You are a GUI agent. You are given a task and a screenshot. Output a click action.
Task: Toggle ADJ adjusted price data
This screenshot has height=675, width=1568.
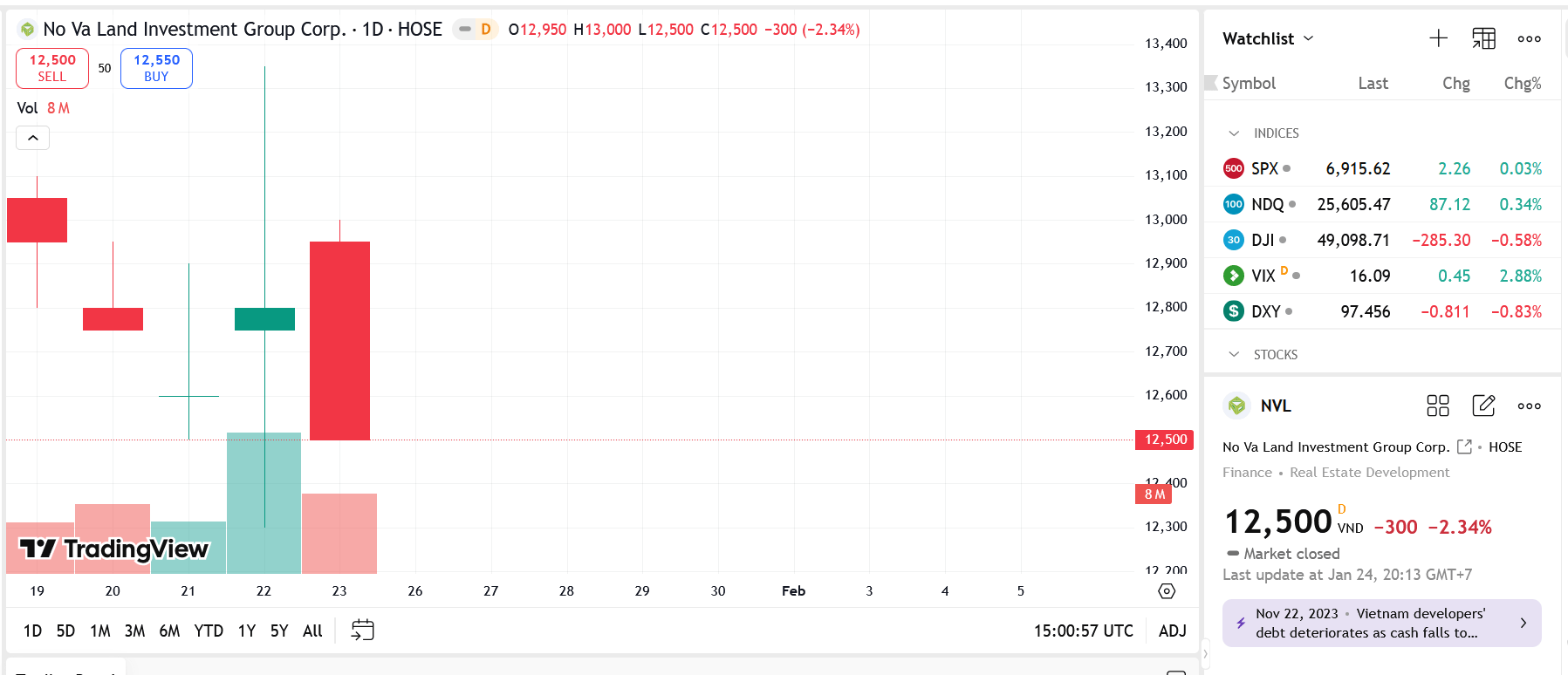(1172, 631)
